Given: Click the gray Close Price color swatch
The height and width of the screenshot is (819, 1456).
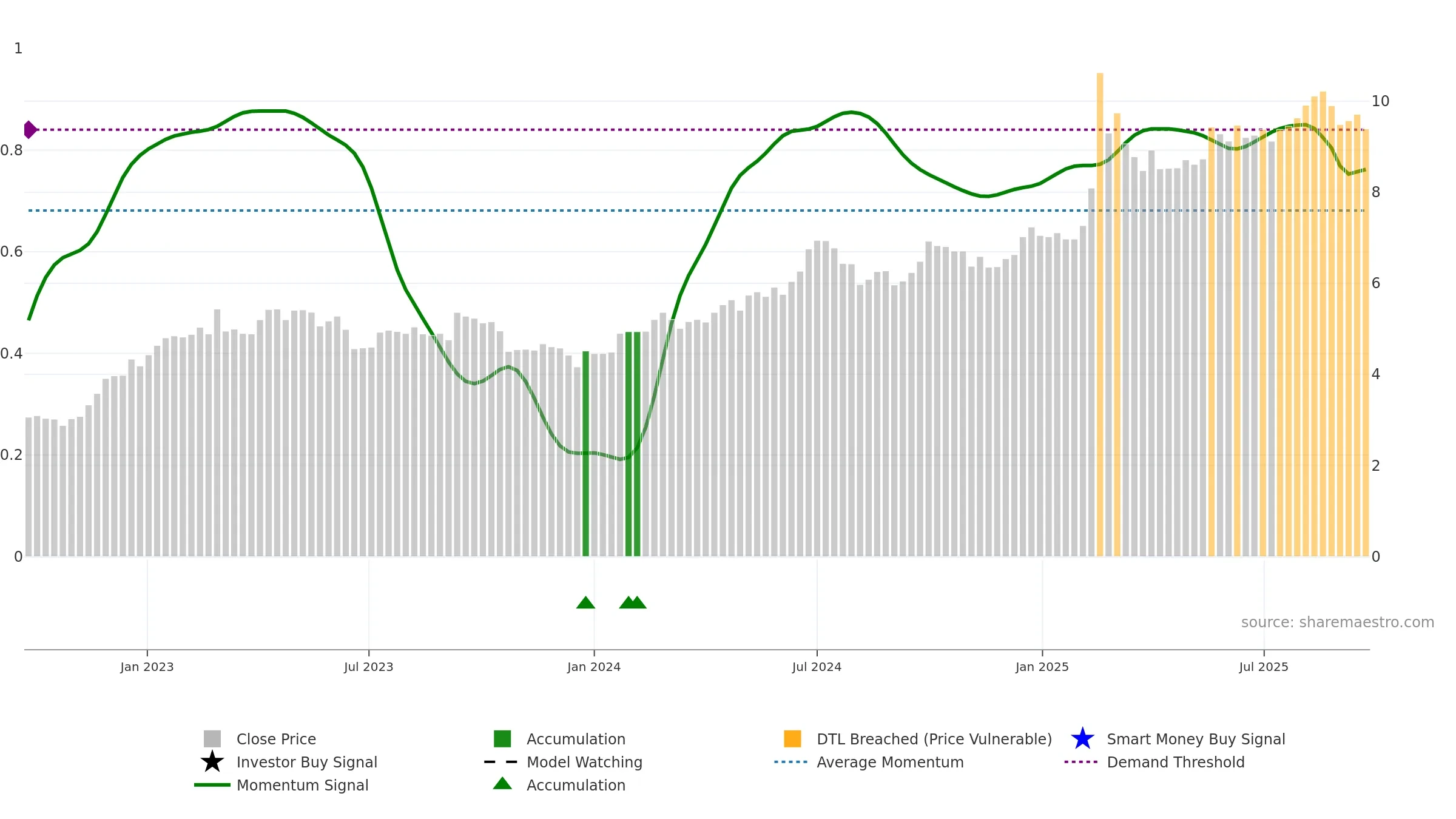Looking at the screenshot, I should (x=212, y=739).
